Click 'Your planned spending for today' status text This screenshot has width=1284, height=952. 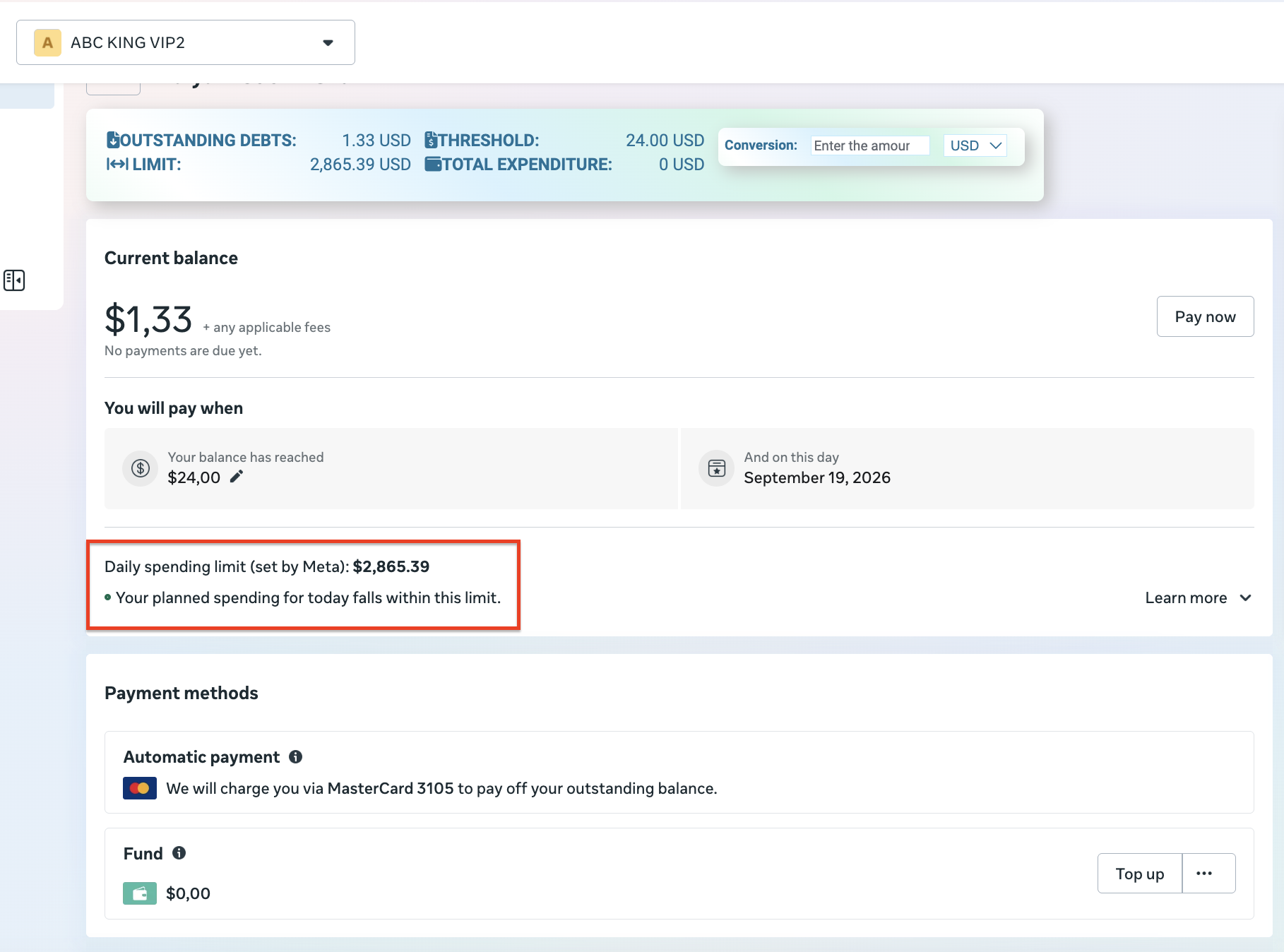308,597
